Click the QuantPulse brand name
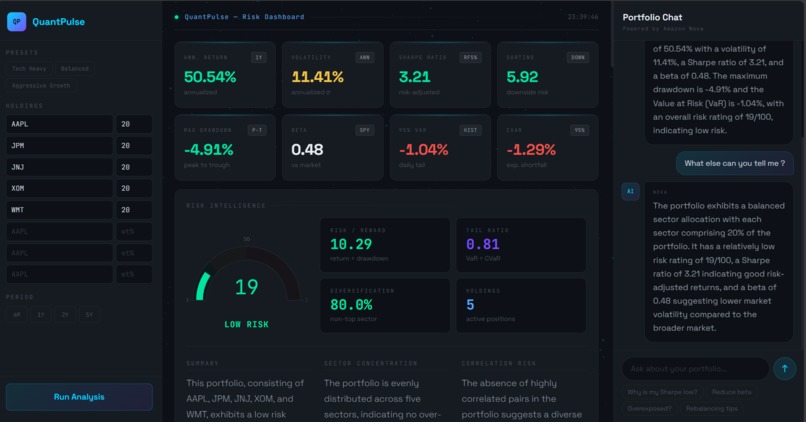The image size is (806, 422). [x=58, y=22]
